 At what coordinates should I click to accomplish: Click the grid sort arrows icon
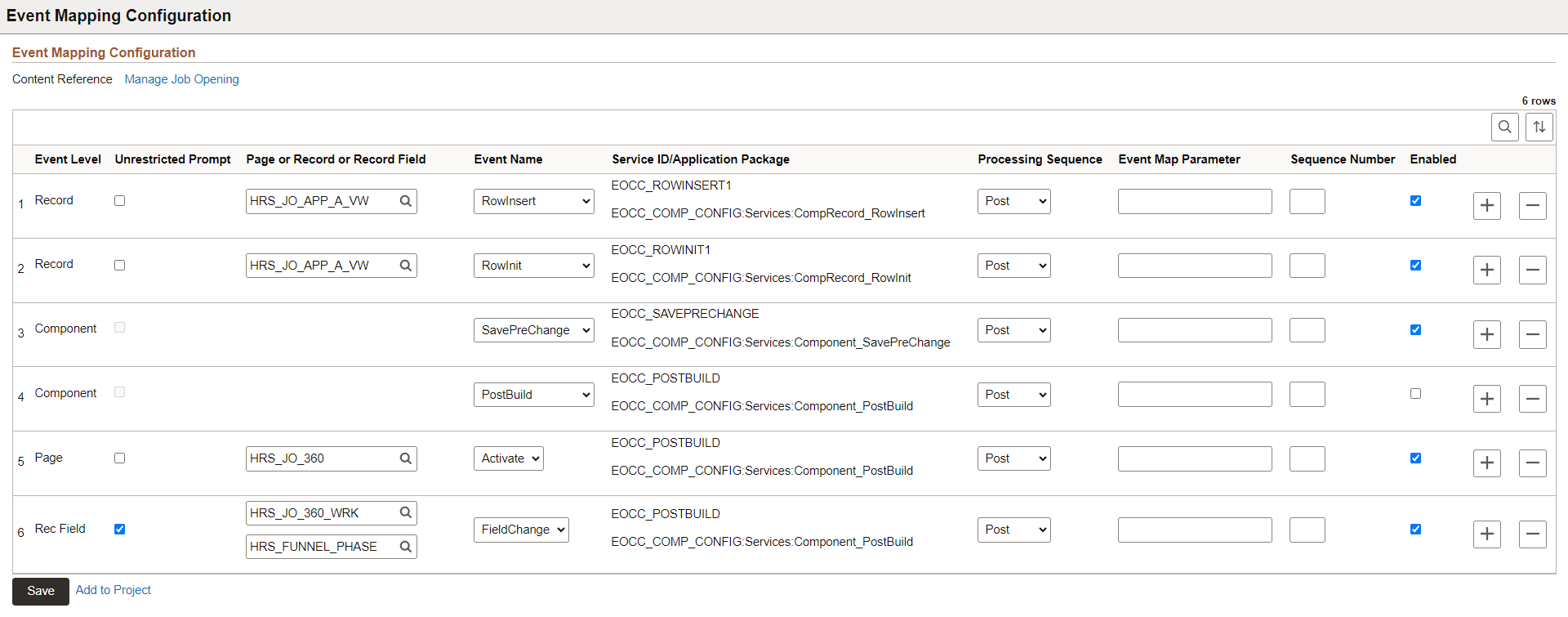coord(1539,127)
